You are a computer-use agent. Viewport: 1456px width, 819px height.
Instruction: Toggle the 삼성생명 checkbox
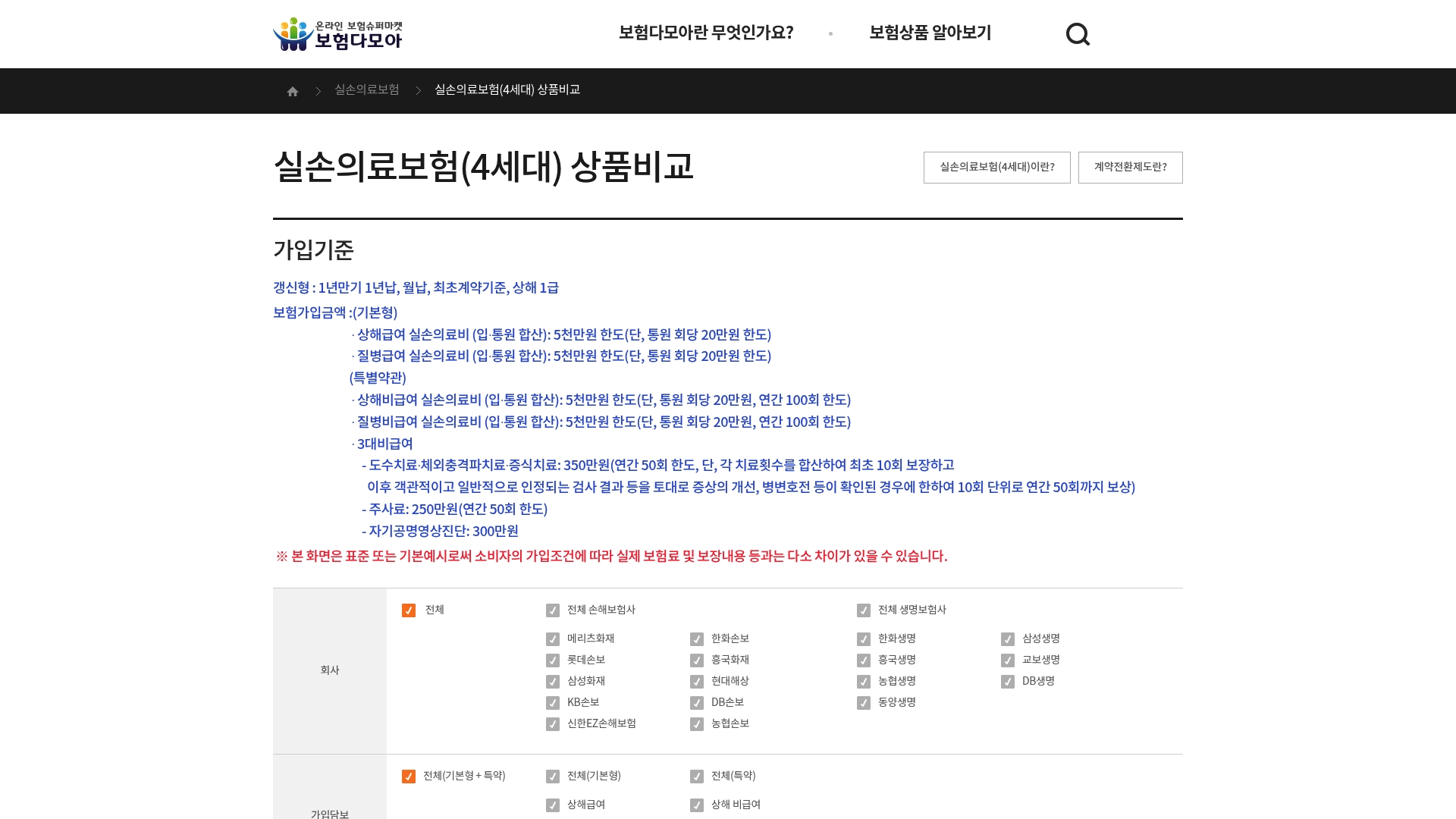pos(1006,639)
